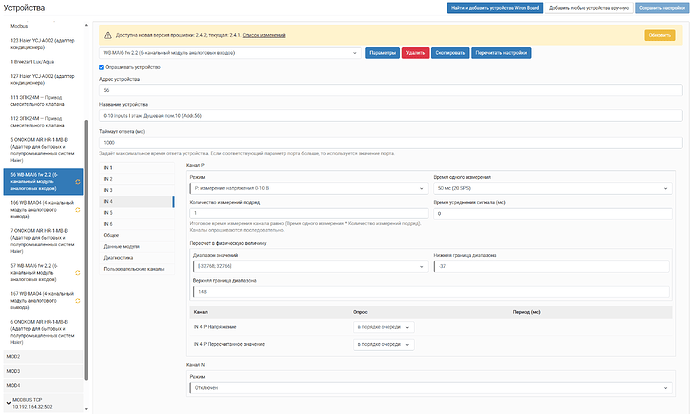Viewport: 690px width, 414px height.
Task: Select device 57 WB-MAI6 fw 2.2
Action: pyautogui.click(x=42, y=273)
